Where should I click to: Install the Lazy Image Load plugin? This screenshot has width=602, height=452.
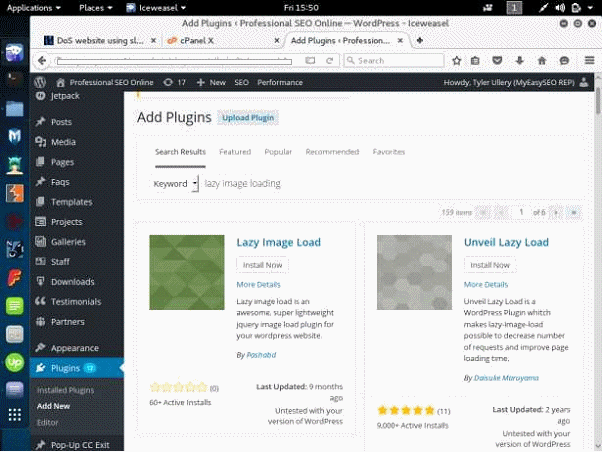(262, 265)
